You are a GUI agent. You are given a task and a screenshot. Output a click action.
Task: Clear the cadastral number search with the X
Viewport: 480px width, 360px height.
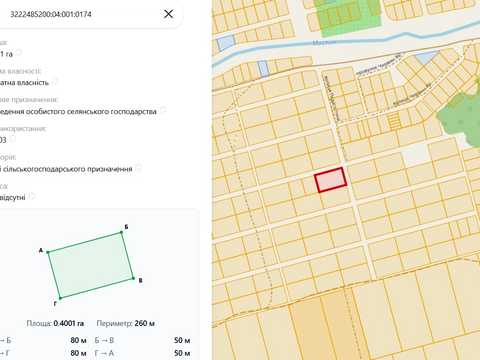click(168, 14)
